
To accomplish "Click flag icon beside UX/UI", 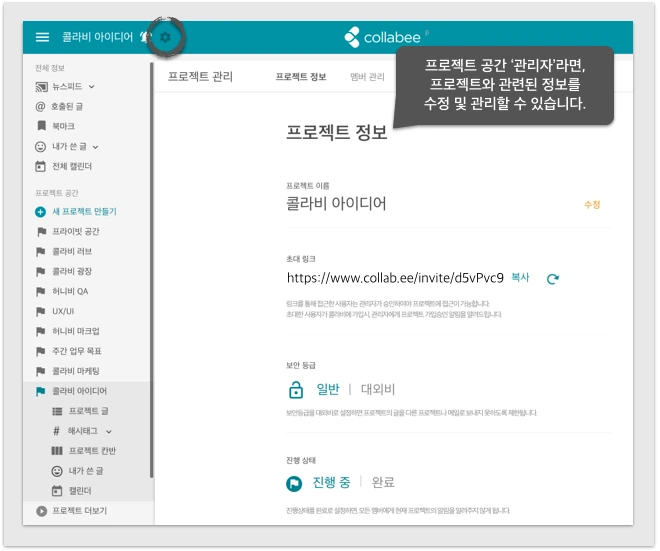I will click(x=41, y=311).
